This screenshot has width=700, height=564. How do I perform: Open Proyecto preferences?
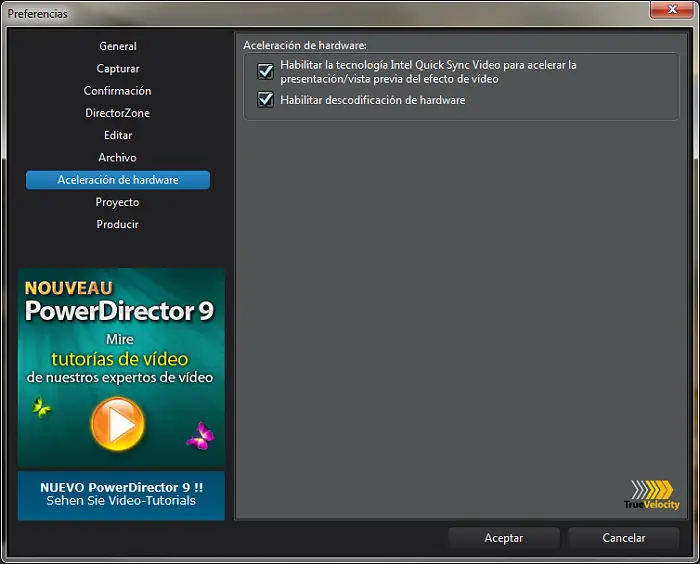118,202
